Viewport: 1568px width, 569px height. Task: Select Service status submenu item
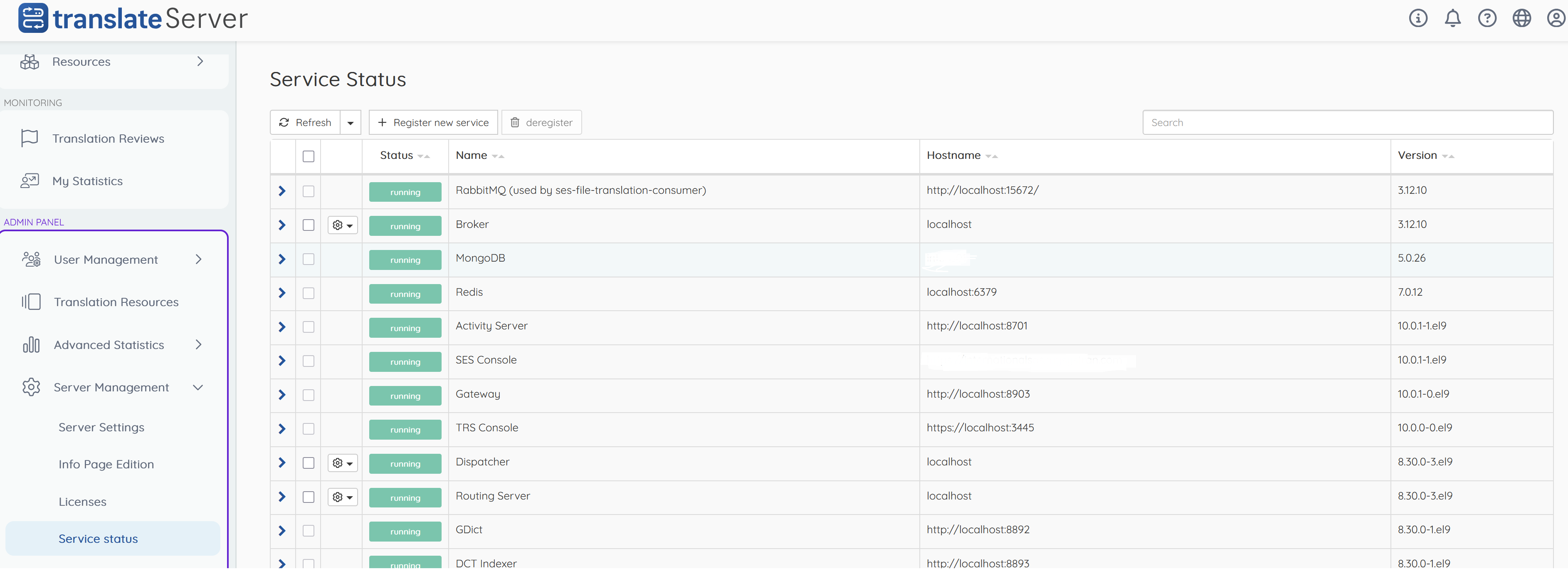(x=113, y=539)
